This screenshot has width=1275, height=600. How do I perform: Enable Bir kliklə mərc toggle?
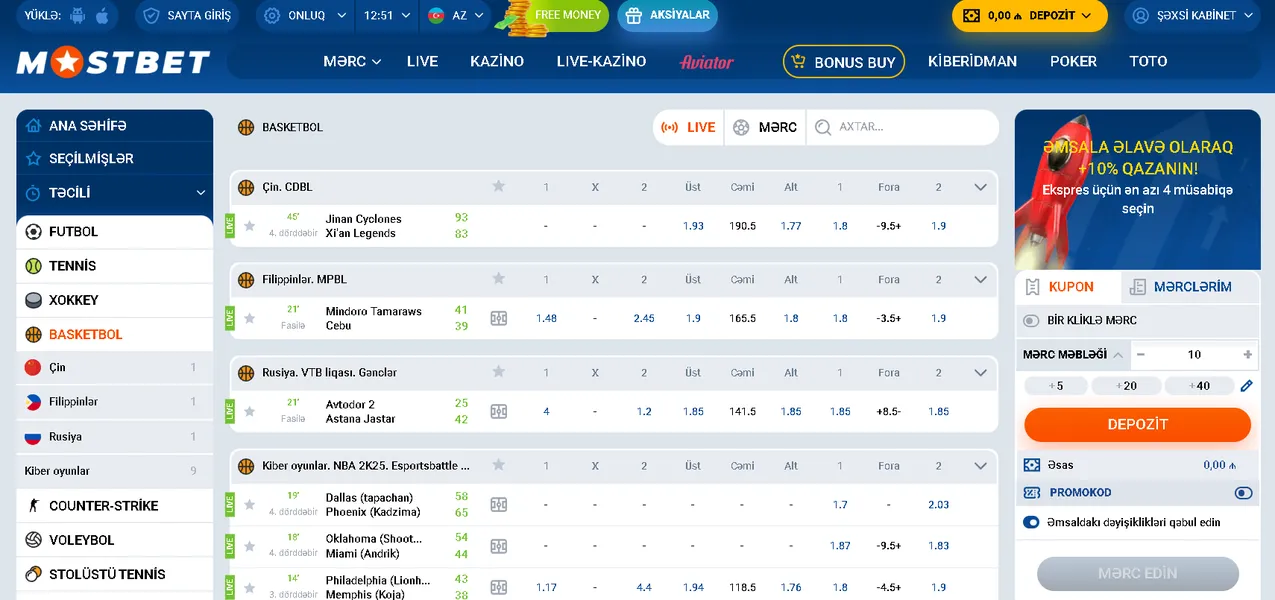coord(1031,321)
